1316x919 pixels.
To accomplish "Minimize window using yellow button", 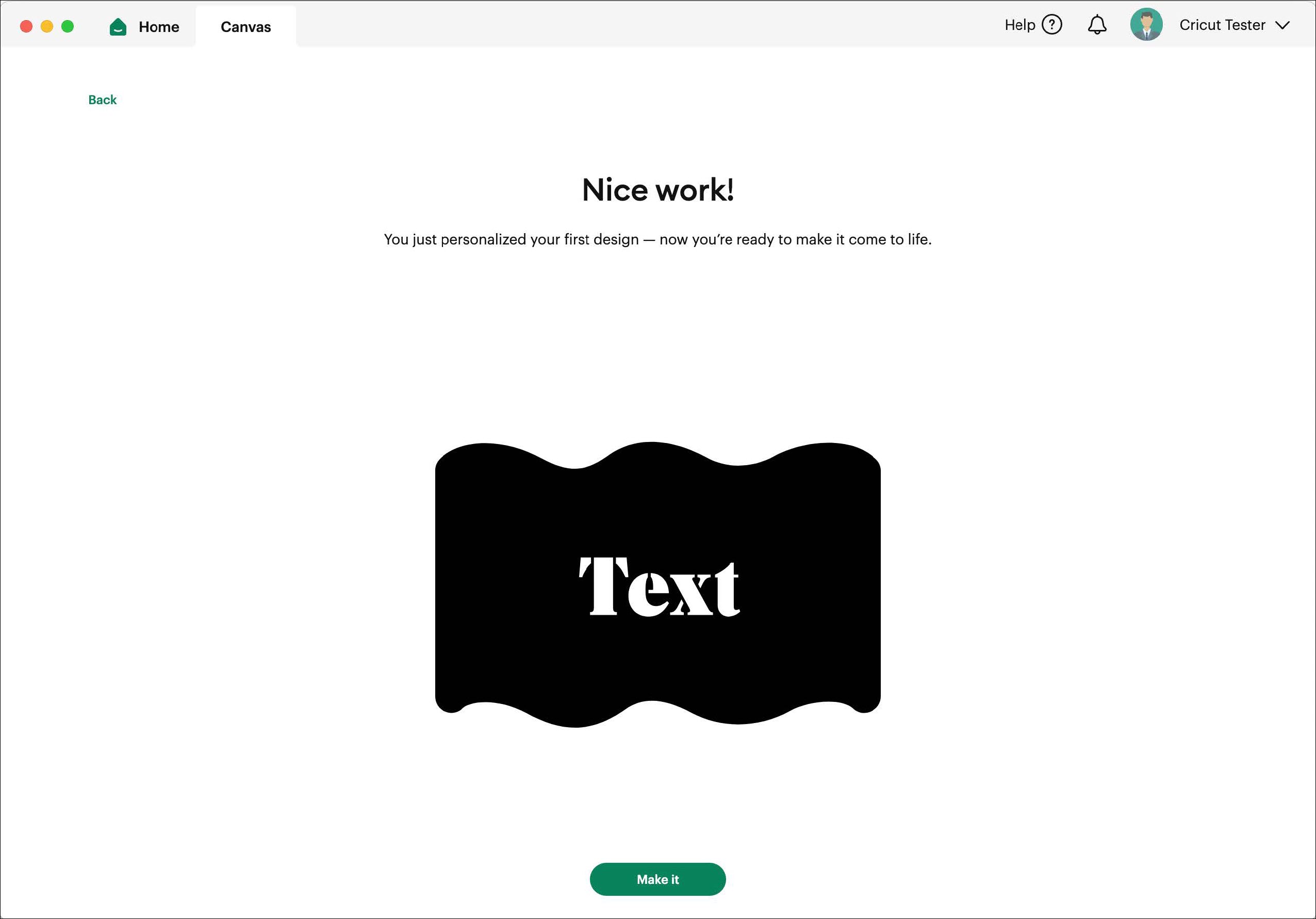I will coord(47,26).
